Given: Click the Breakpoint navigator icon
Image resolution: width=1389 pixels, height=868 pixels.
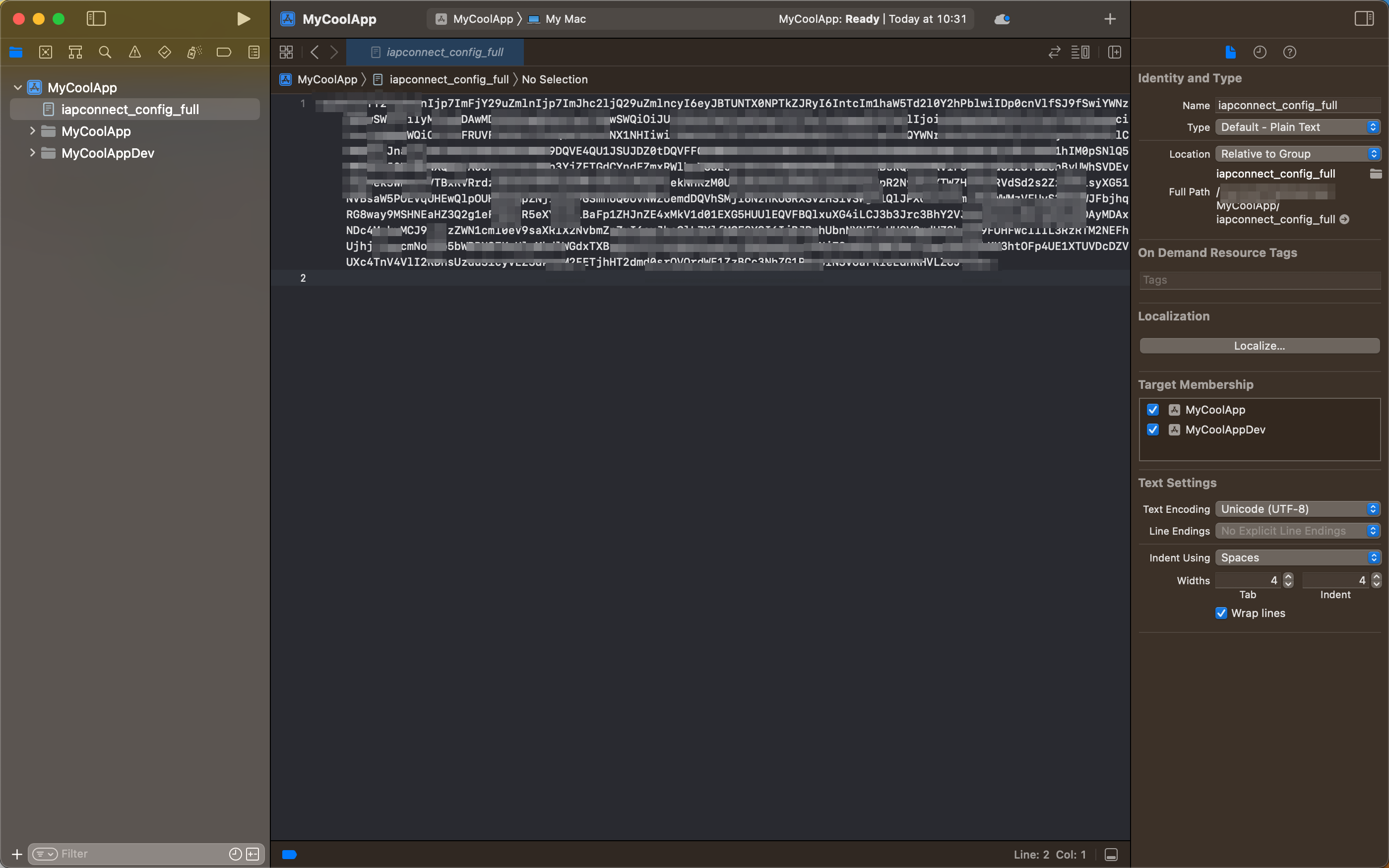Looking at the screenshot, I should (x=224, y=52).
